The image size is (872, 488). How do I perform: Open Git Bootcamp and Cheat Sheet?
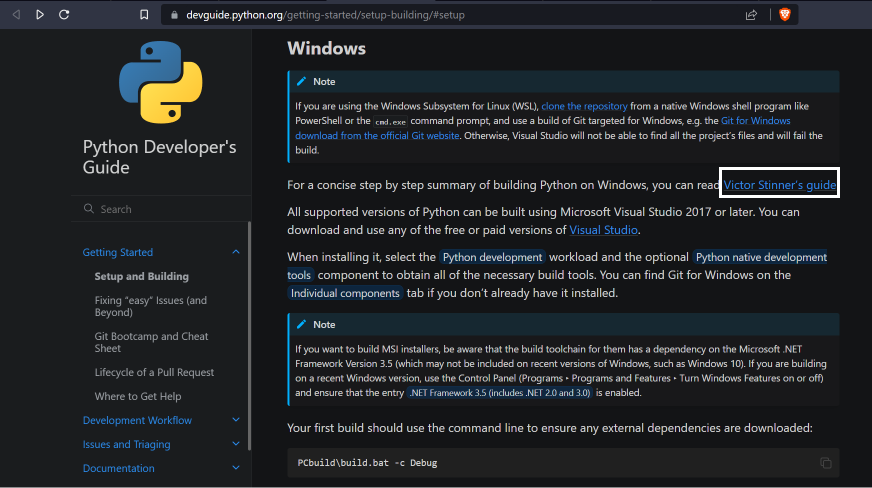[151, 342]
